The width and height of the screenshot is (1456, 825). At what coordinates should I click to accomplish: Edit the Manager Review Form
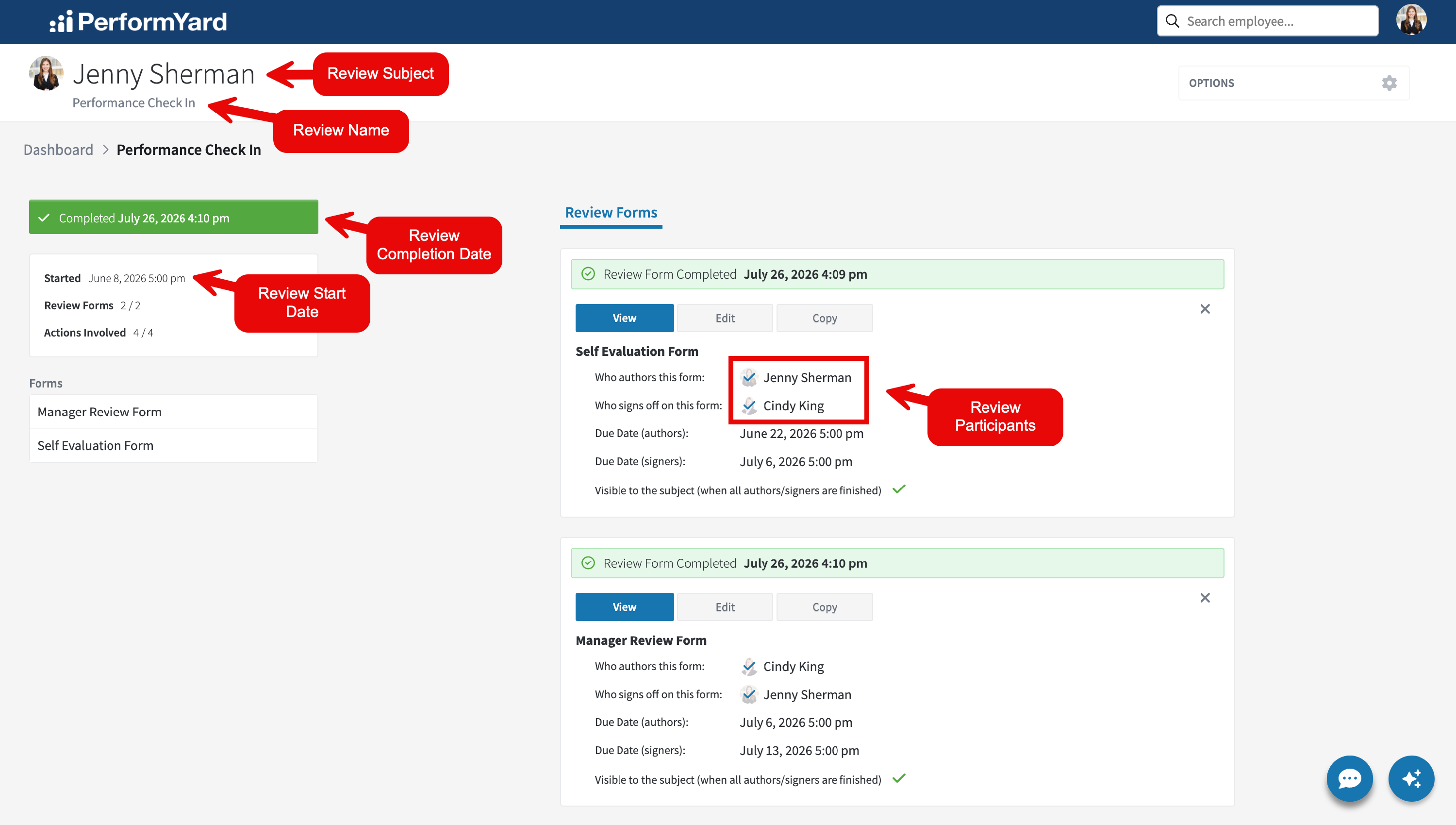(x=725, y=607)
